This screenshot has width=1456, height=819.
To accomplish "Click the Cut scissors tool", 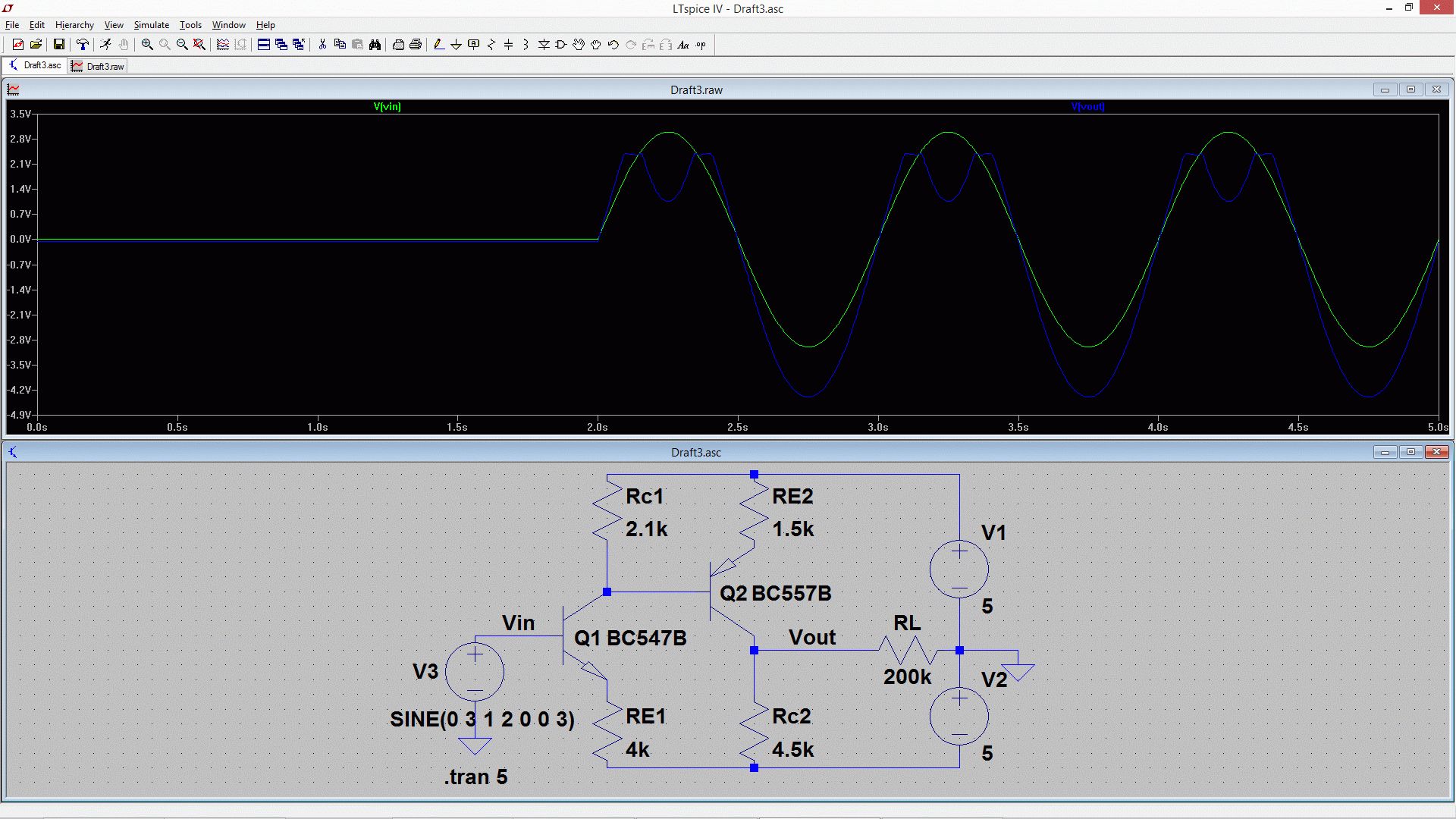I will [322, 45].
